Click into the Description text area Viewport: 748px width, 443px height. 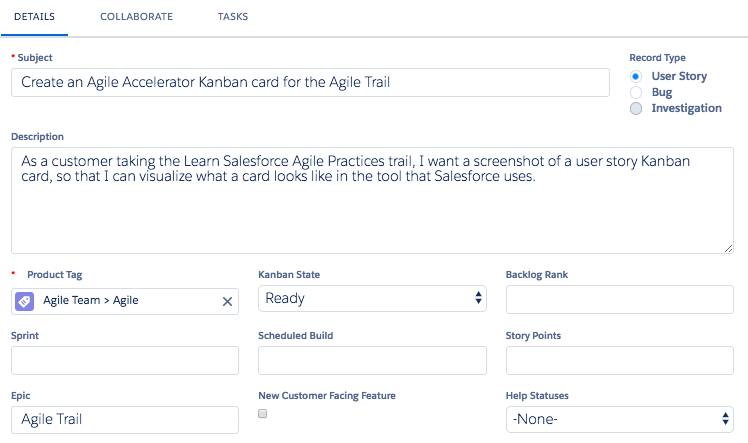tap(372, 200)
